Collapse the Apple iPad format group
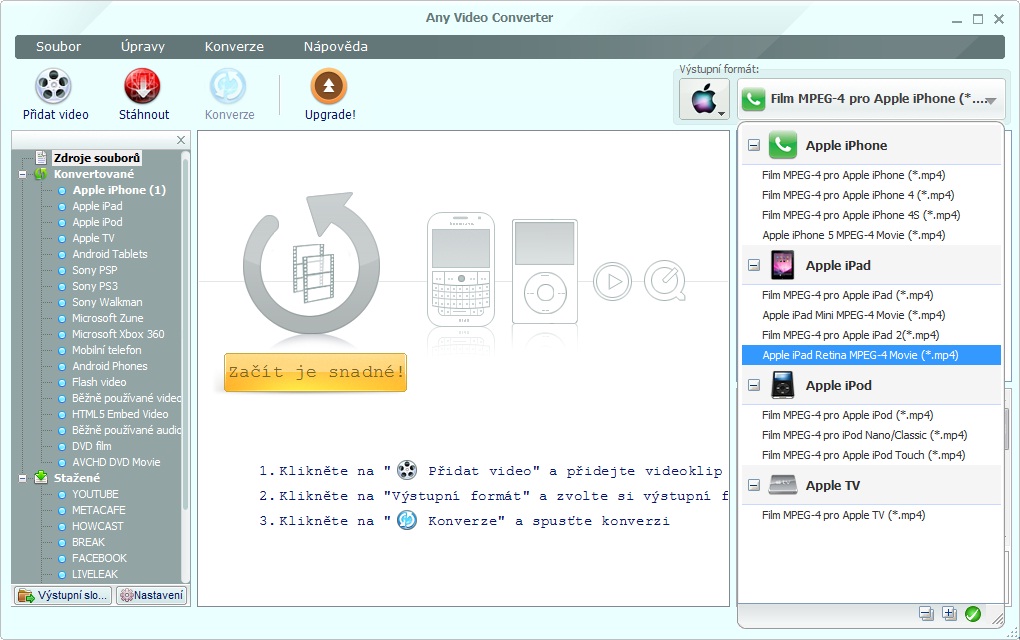The height and width of the screenshot is (640, 1020). [754, 265]
